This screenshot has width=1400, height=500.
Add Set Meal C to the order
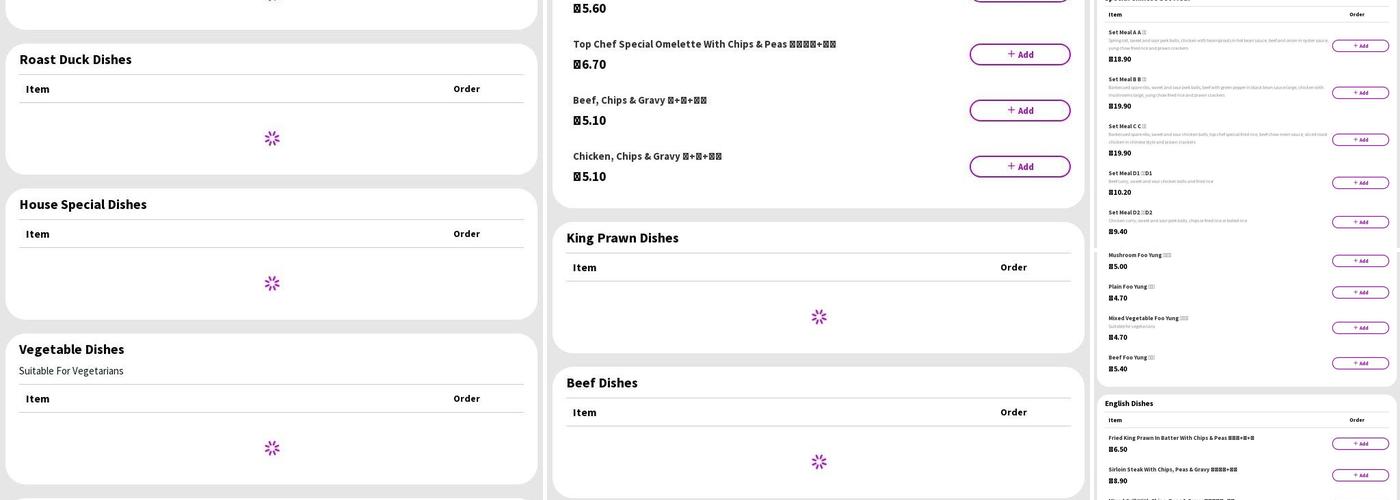click(x=1360, y=140)
